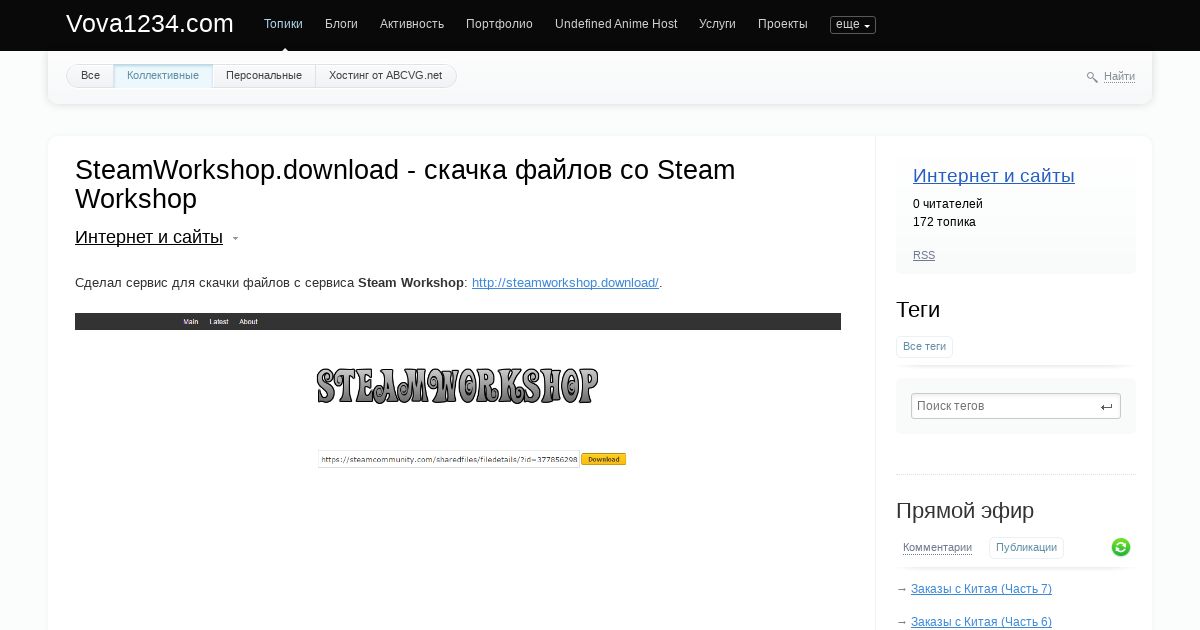Open the Портфолио menu item

[x=499, y=24]
